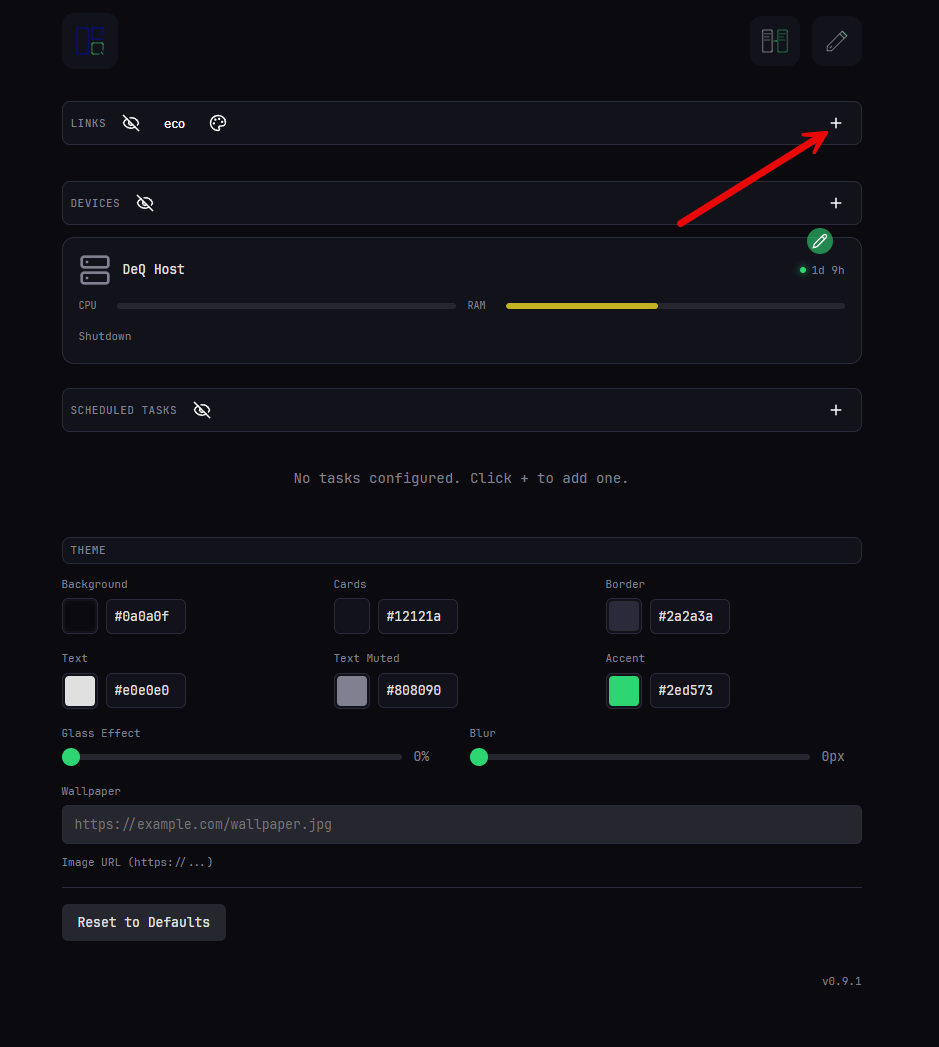Open the palette icon in LINKS bar
Viewport: 939px width, 1047px height.
coord(218,123)
